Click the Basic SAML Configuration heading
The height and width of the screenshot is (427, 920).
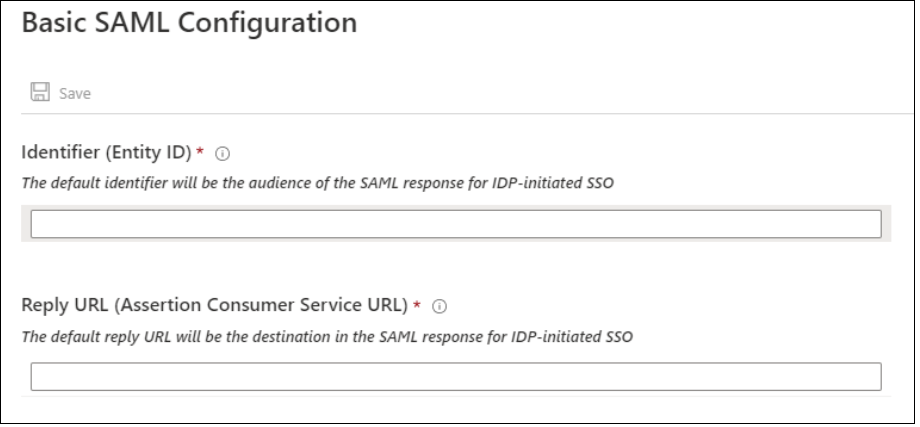[189, 23]
